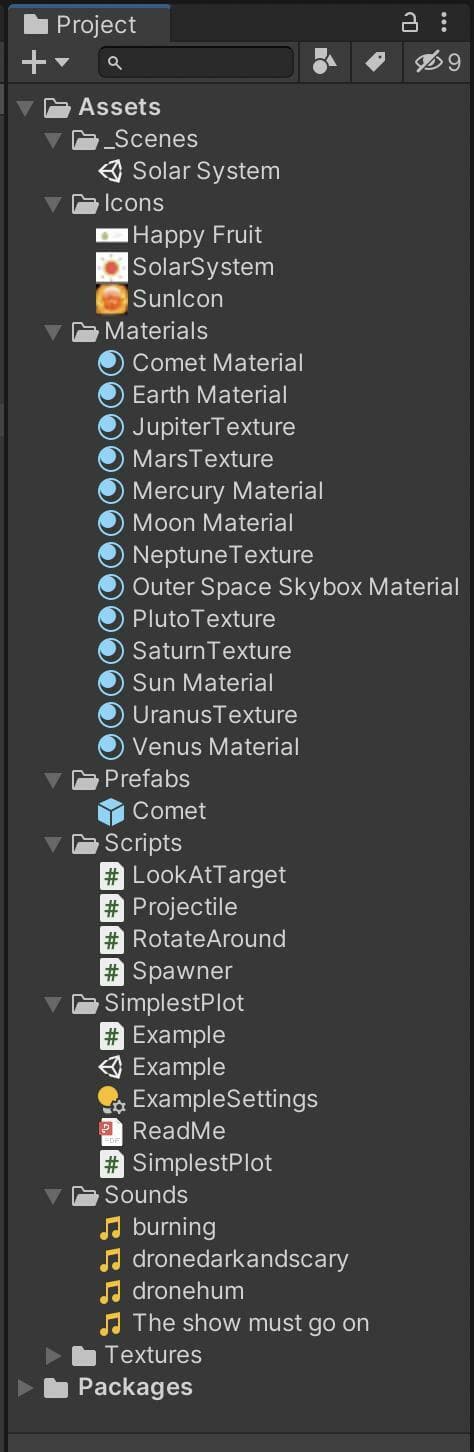
Task: Click the Search by Label tag icon
Action: pyautogui.click(x=376, y=62)
